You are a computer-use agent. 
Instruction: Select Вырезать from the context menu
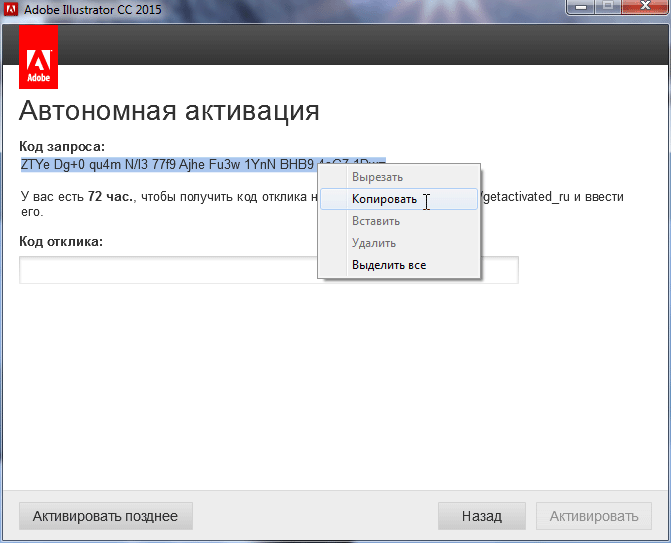tap(399, 177)
